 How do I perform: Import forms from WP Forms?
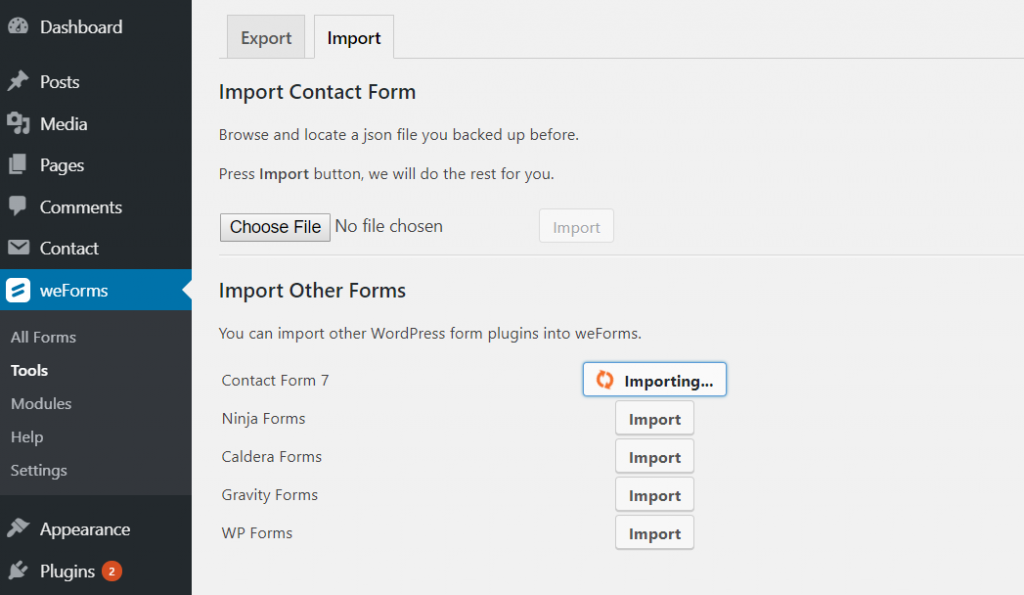[654, 533]
